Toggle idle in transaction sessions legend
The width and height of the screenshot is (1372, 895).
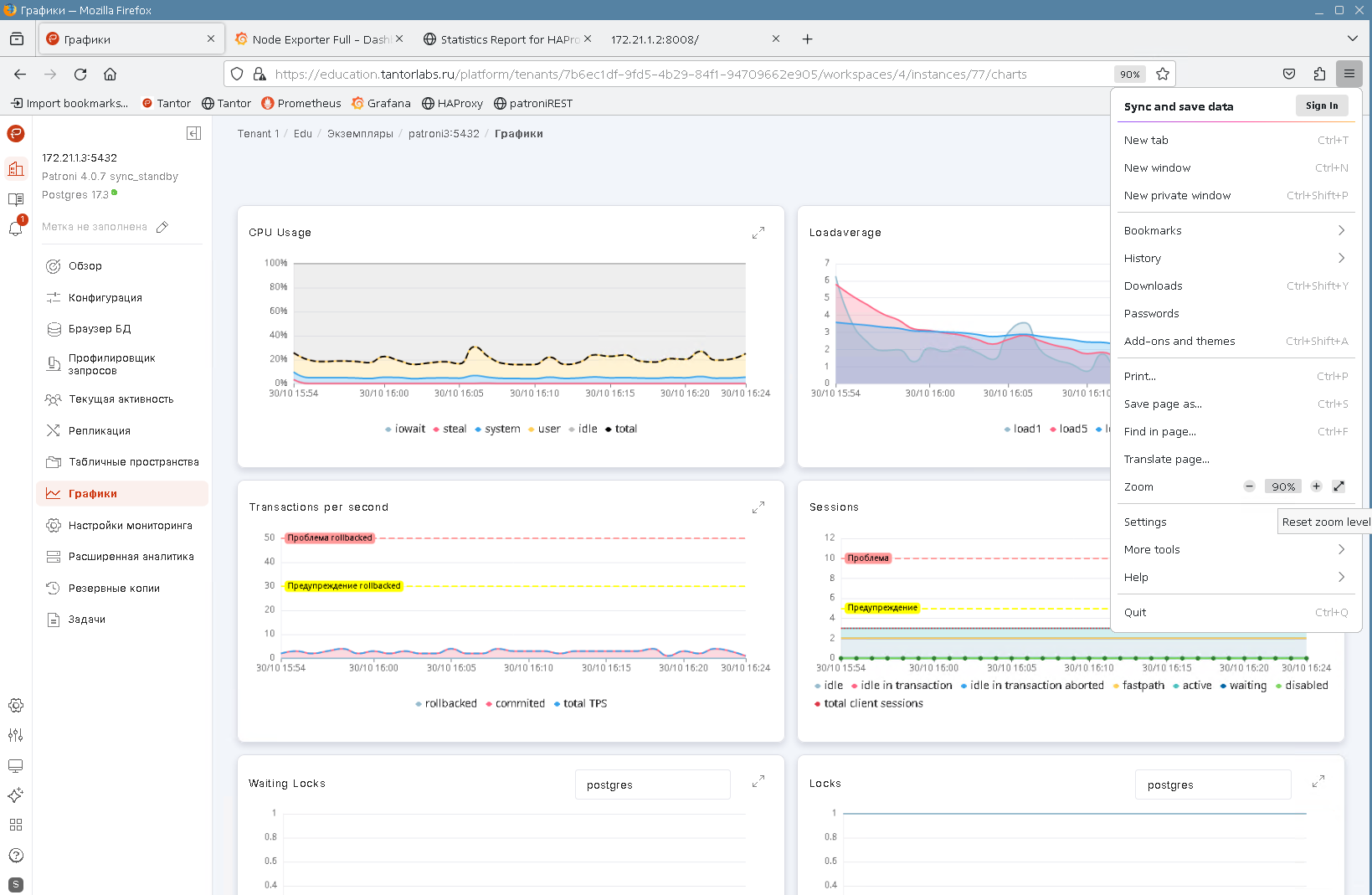pos(902,685)
